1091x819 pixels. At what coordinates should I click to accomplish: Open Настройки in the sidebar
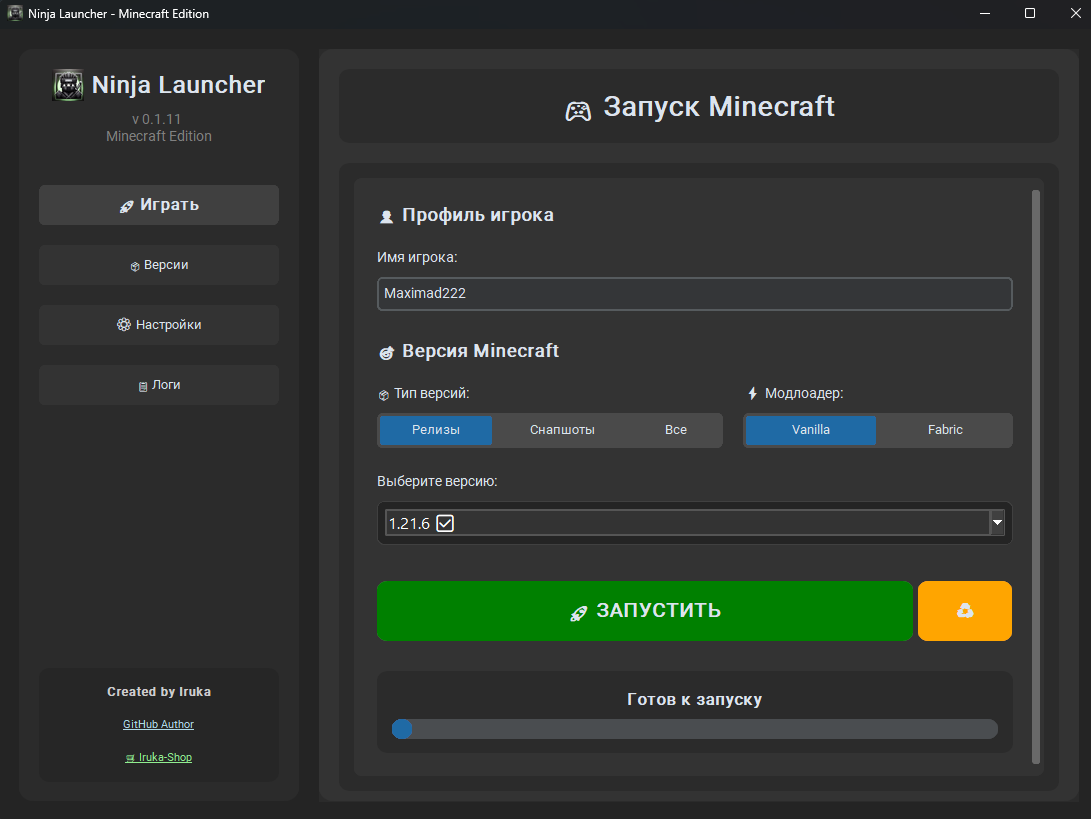(159, 325)
